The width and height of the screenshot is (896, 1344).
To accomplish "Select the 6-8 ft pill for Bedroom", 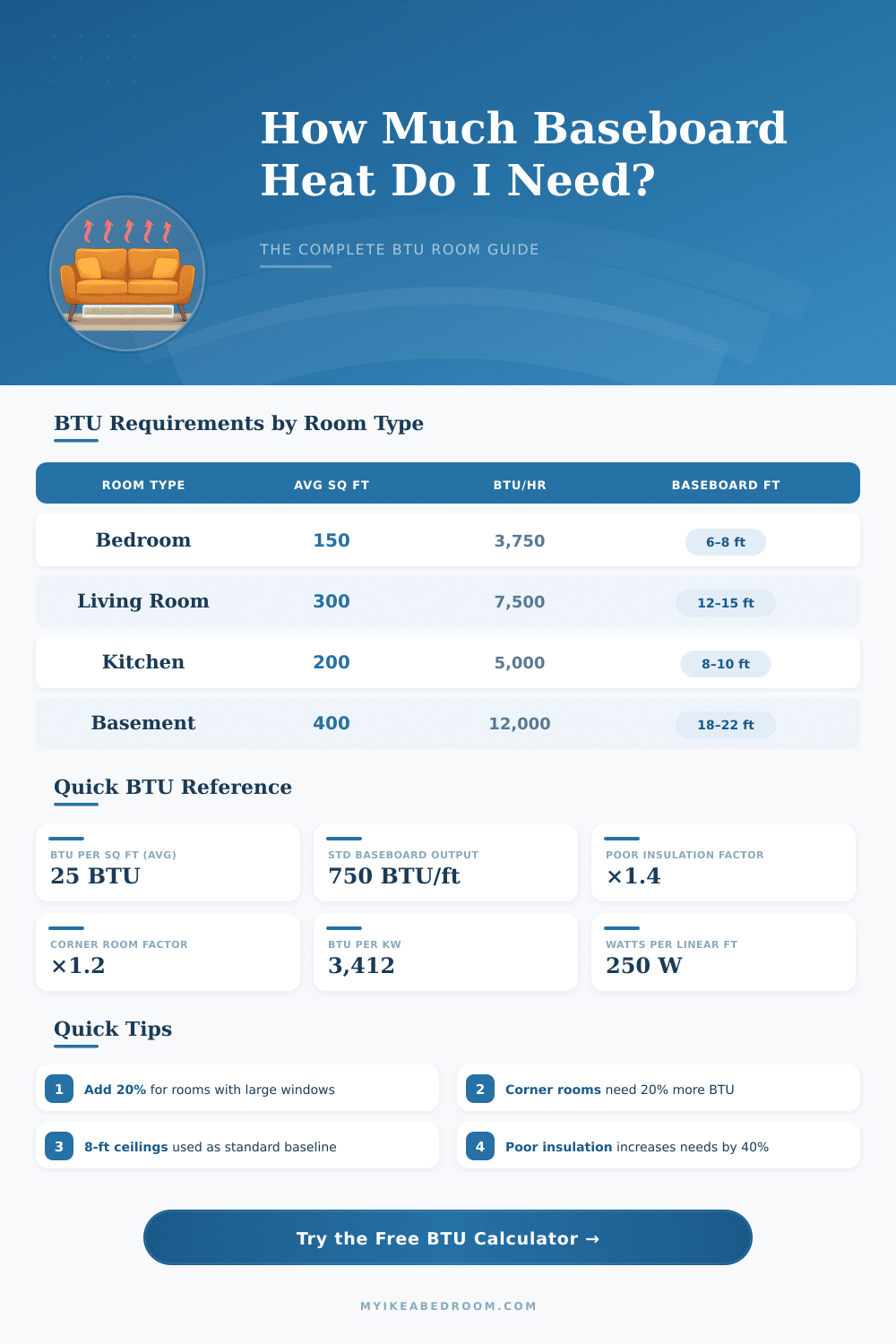I will (x=726, y=542).
